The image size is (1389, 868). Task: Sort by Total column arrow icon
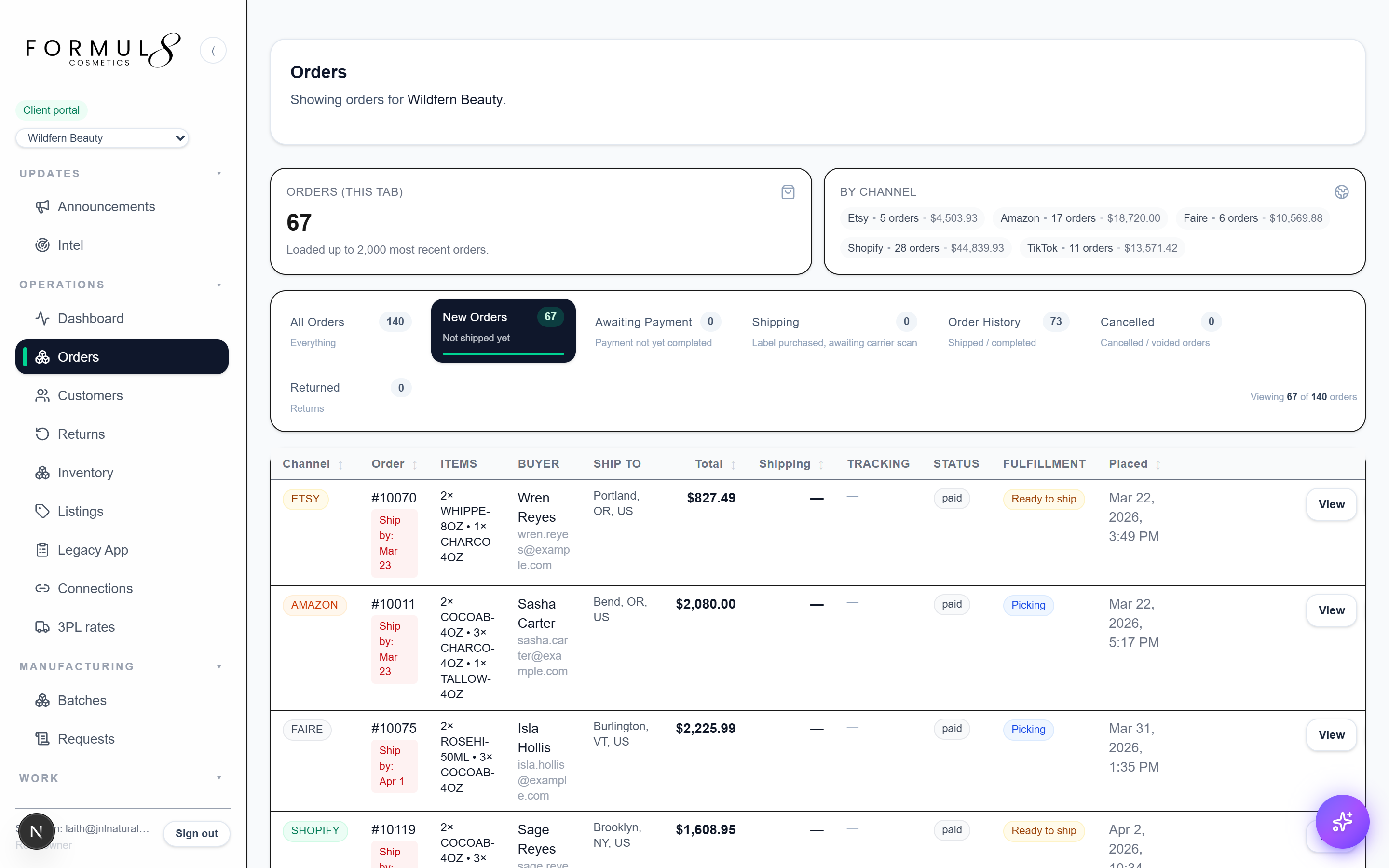coord(733,465)
